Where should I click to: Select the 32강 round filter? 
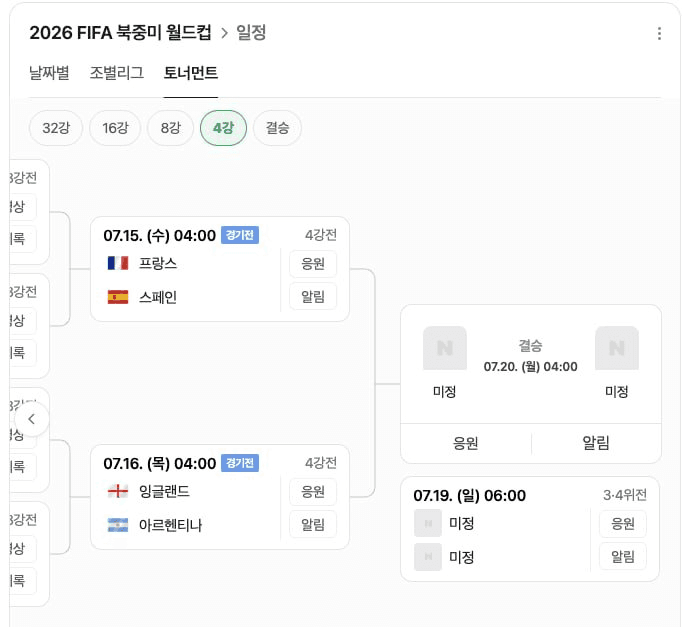coord(56,128)
